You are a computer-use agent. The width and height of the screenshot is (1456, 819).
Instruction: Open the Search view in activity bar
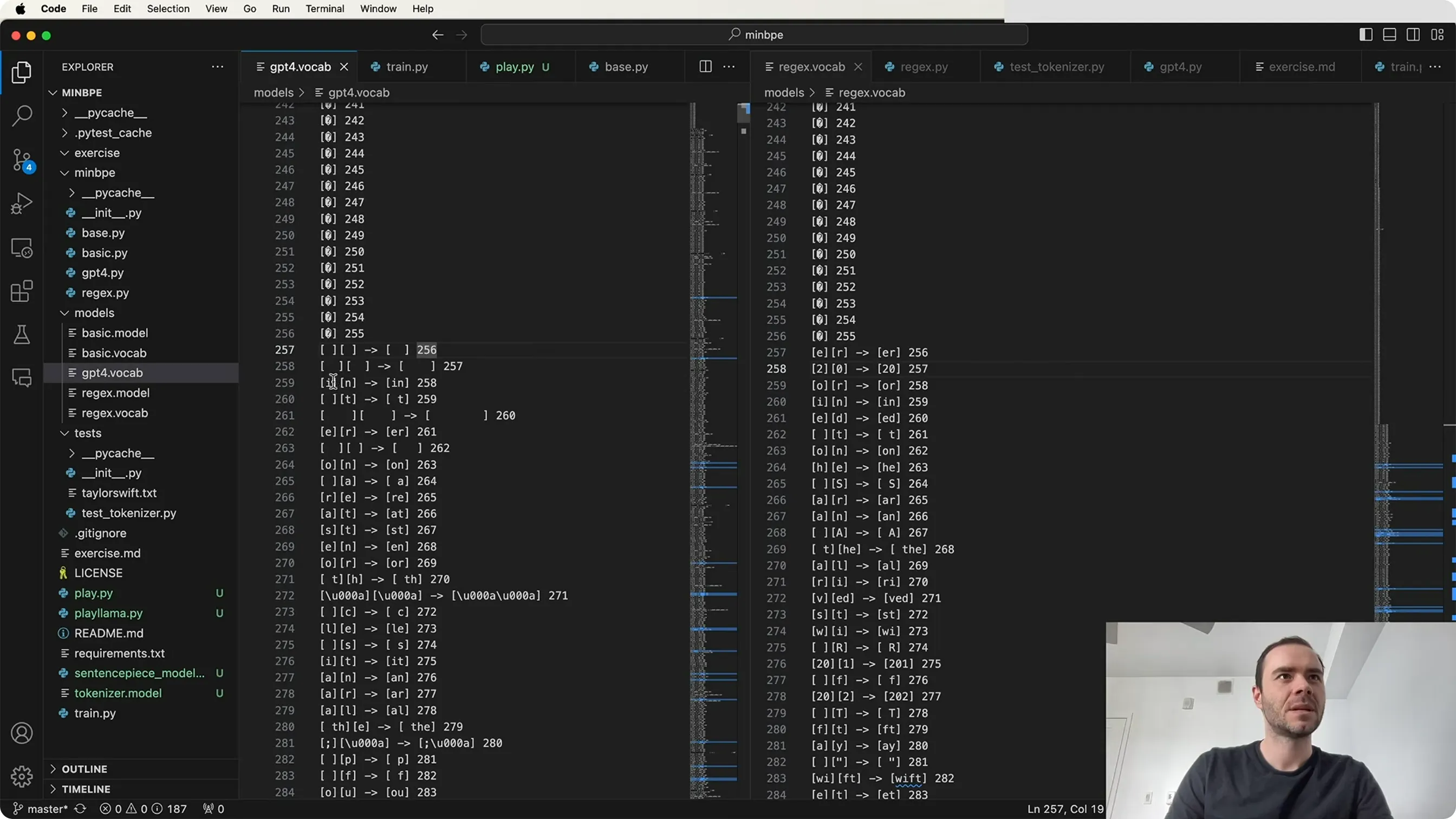pos(22,115)
